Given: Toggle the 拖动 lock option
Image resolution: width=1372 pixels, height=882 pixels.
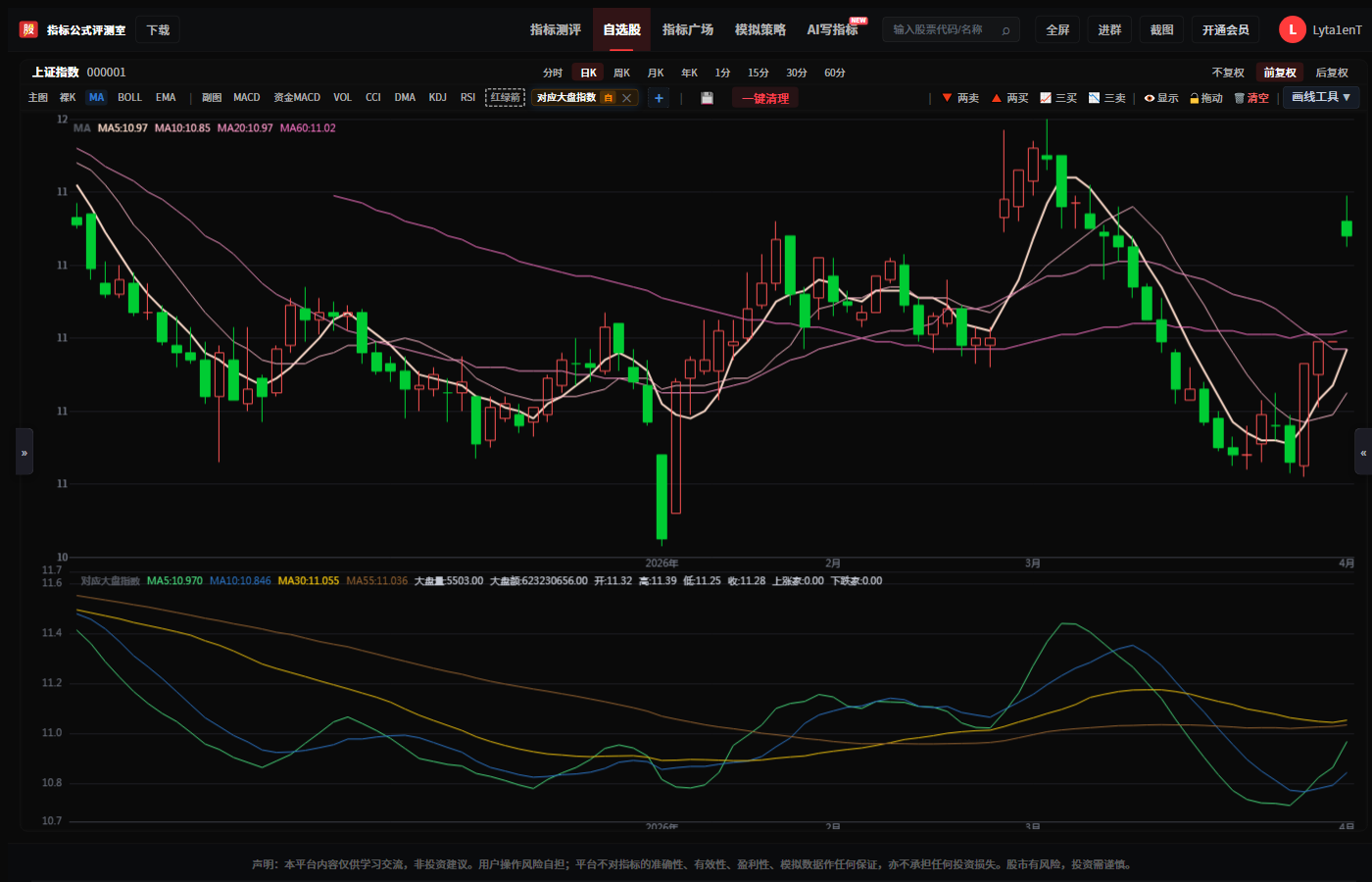Looking at the screenshot, I should pyautogui.click(x=1195, y=98).
